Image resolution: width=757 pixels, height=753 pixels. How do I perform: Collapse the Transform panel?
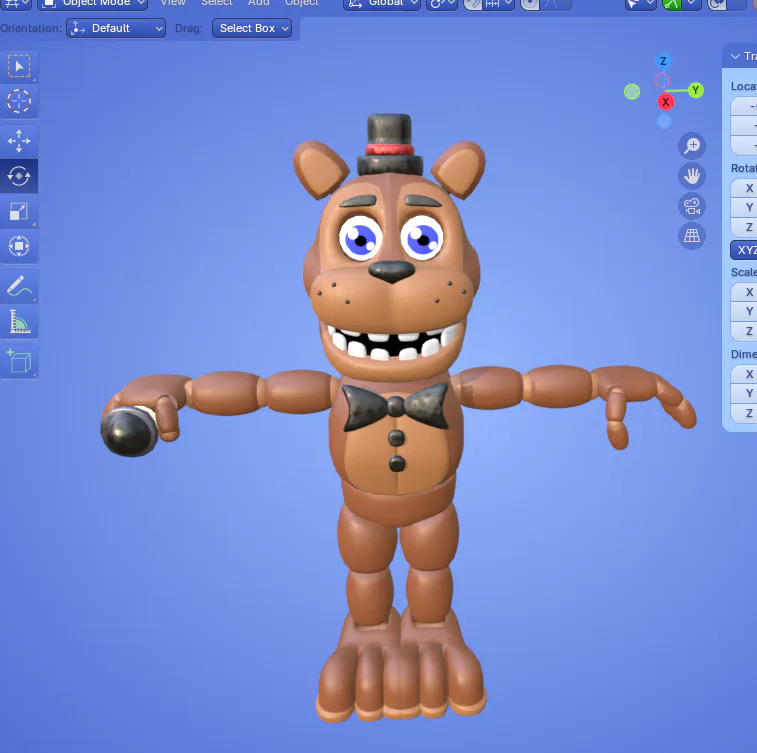pos(735,56)
